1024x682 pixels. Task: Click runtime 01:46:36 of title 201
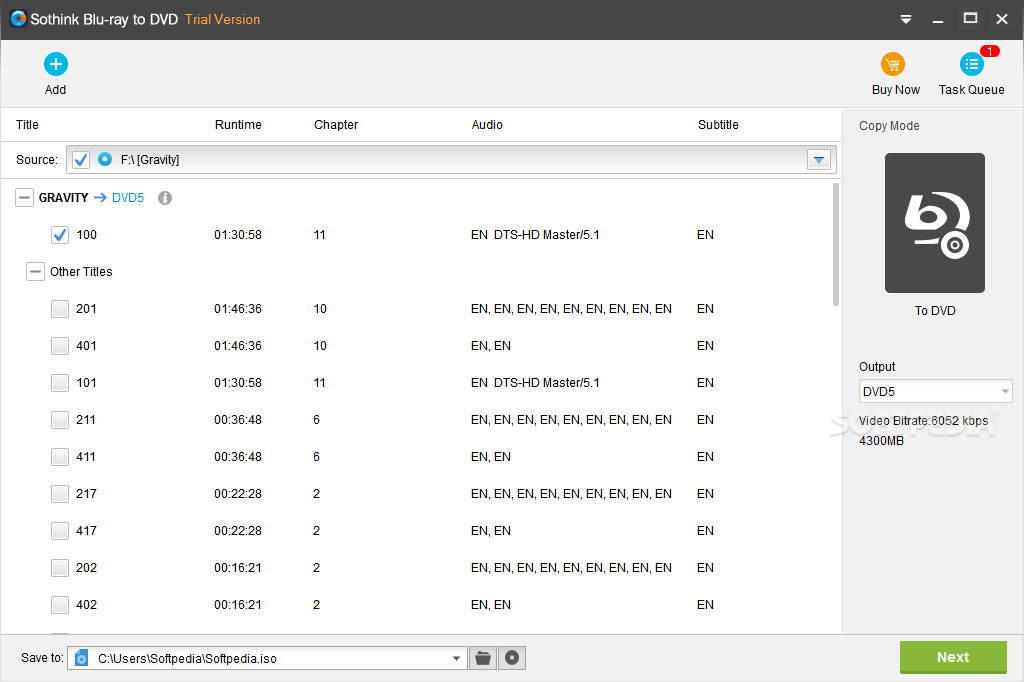238,308
